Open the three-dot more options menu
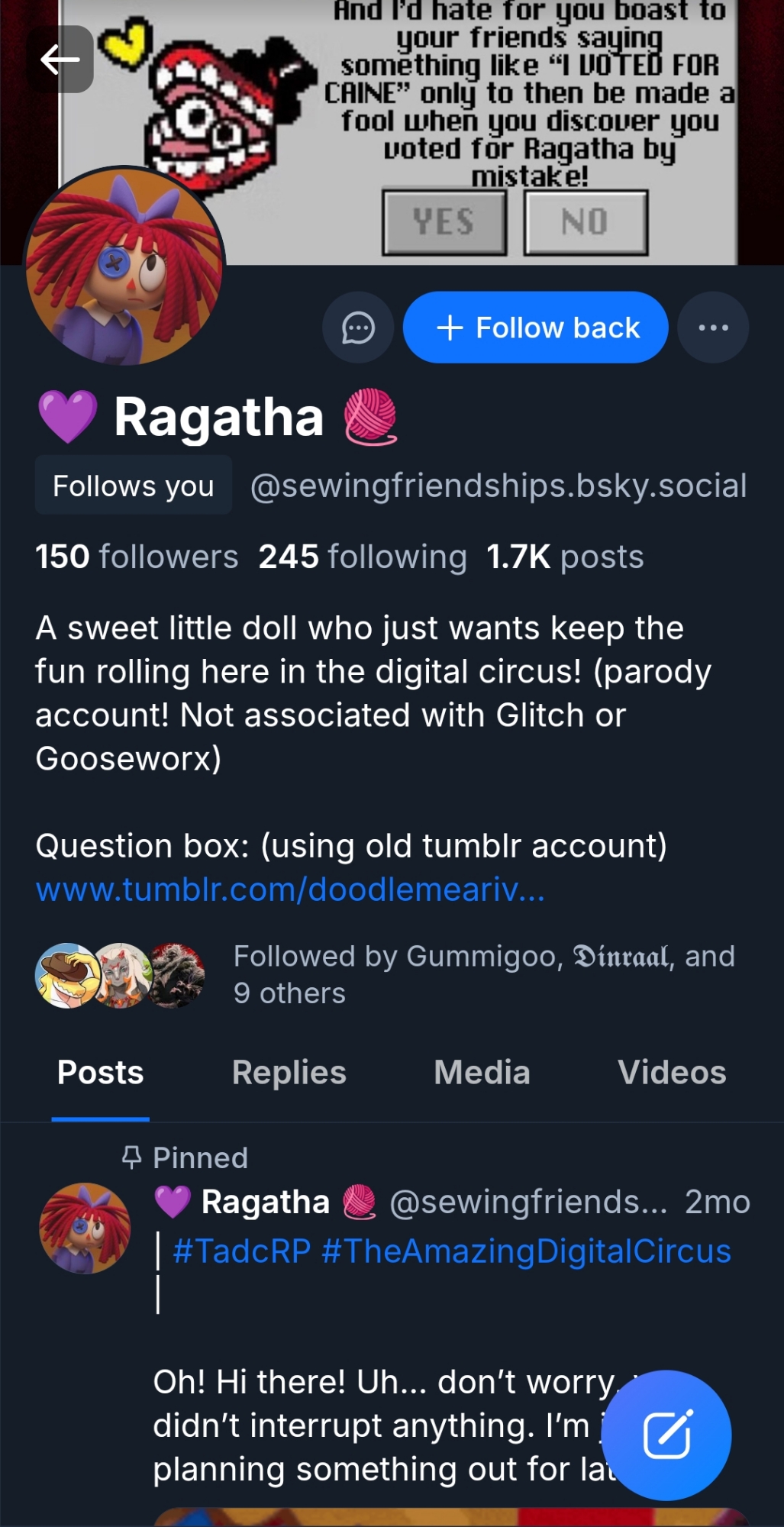The image size is (784, 1527). (x=713, y=328)
